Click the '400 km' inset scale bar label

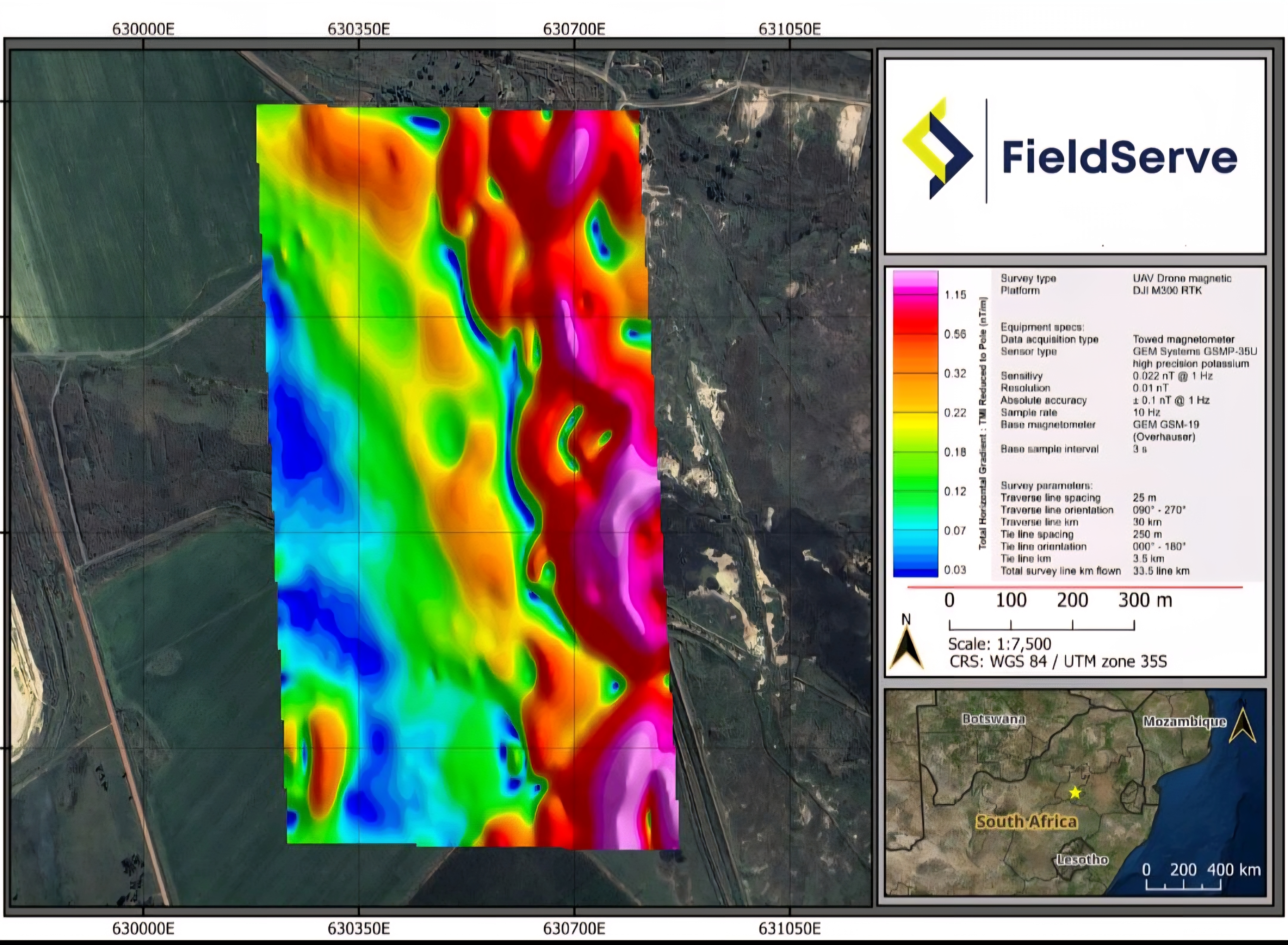pos(1234,870)
